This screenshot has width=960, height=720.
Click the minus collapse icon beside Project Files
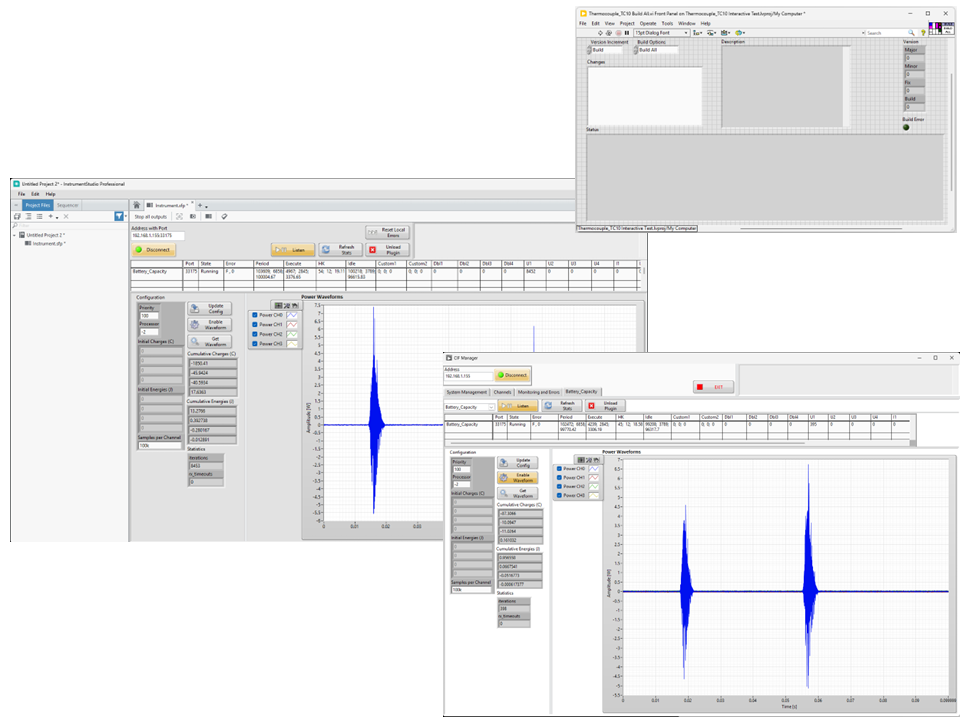point(16,205)
